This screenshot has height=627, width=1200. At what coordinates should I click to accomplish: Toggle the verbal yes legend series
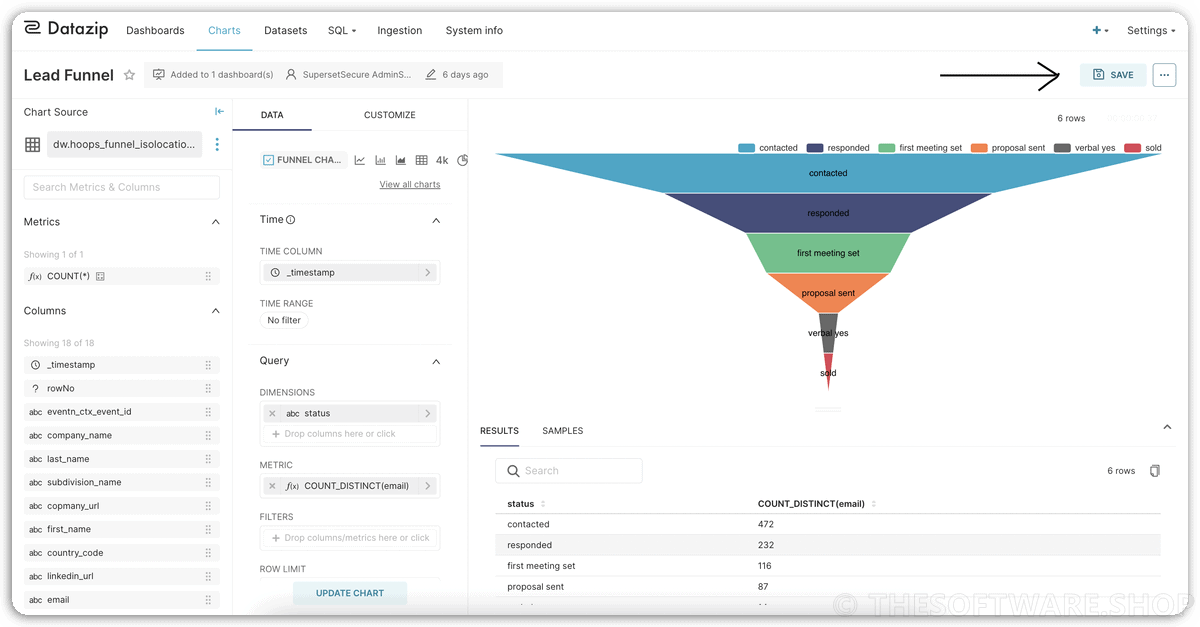pos(1084,148)
